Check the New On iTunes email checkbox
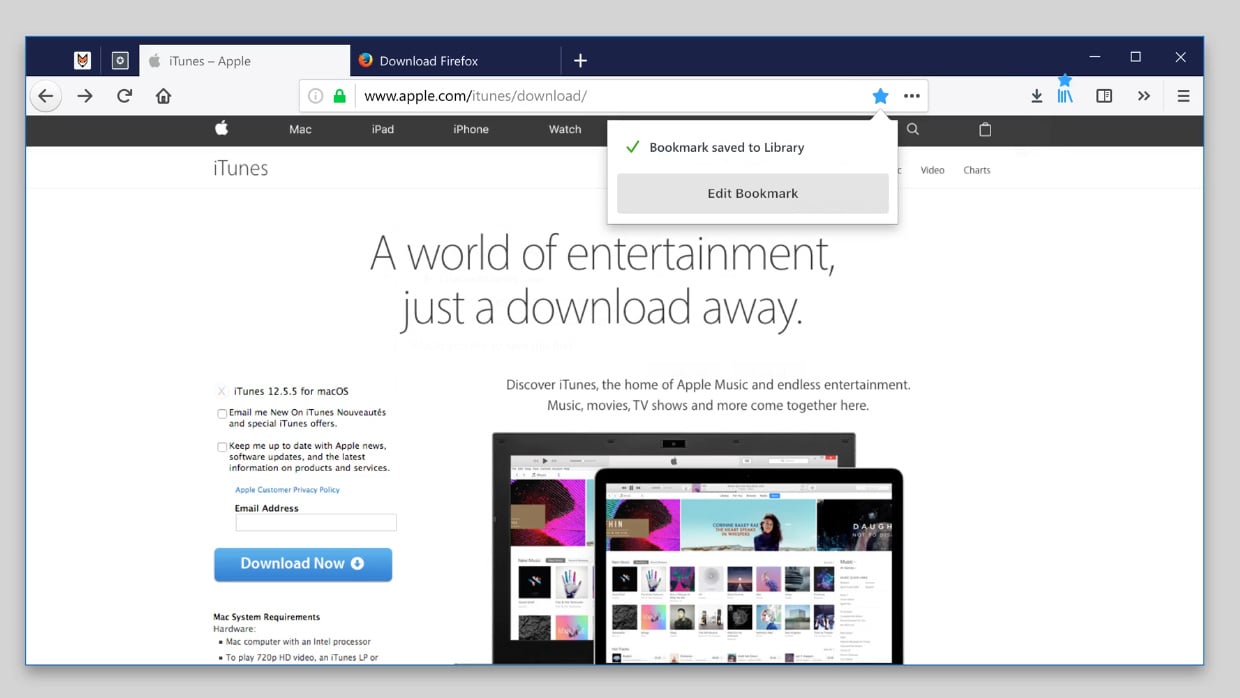 coord(222,413)
